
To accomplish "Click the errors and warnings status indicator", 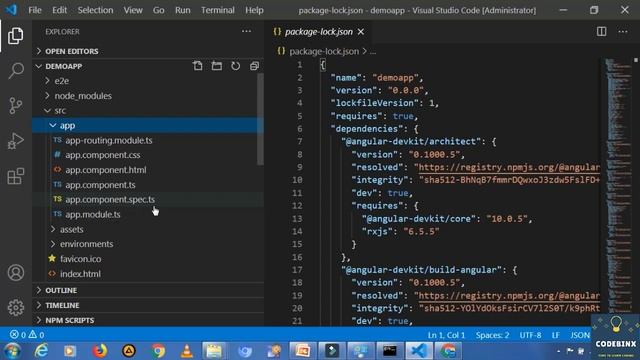I will [27, 335].
